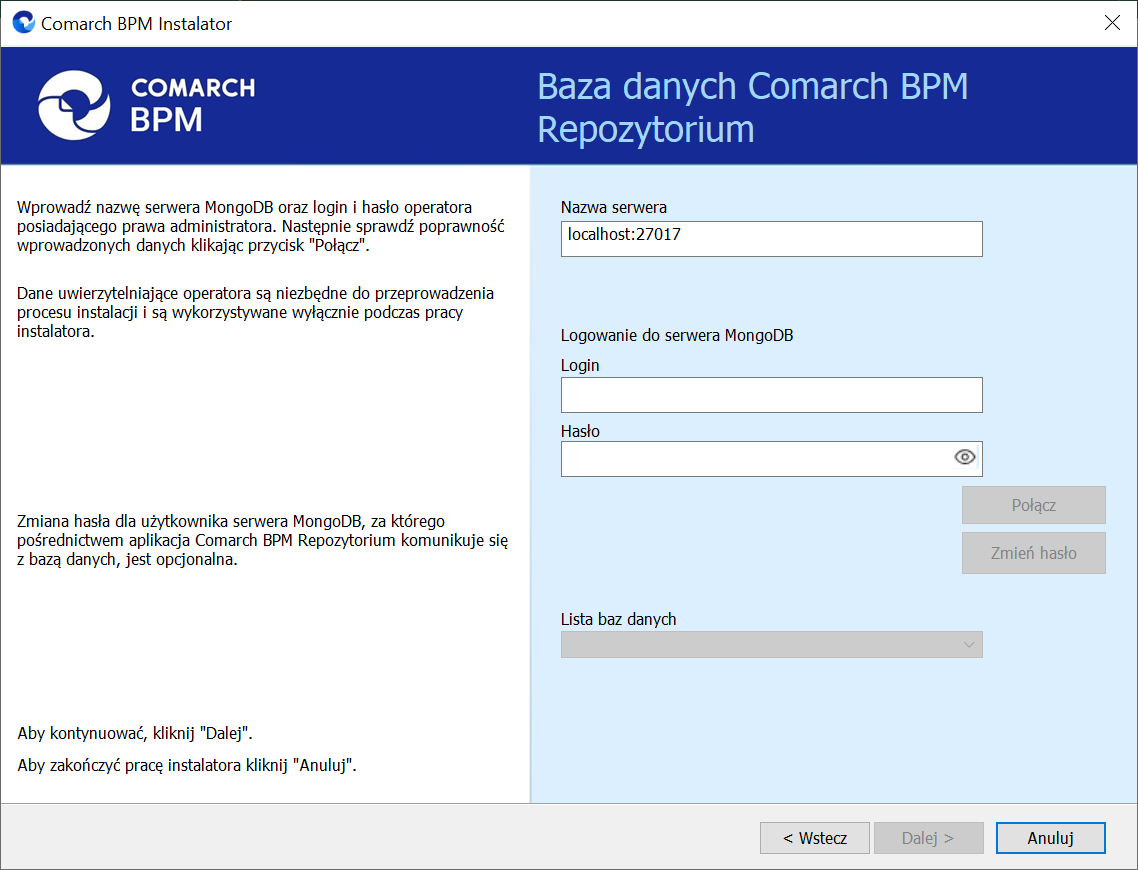This screenshot has height=870, width=1138.
Task: Click the paragraph starting "Wprowadź nazwę serwera MongoDB"
Action: (x=261, y=226)
